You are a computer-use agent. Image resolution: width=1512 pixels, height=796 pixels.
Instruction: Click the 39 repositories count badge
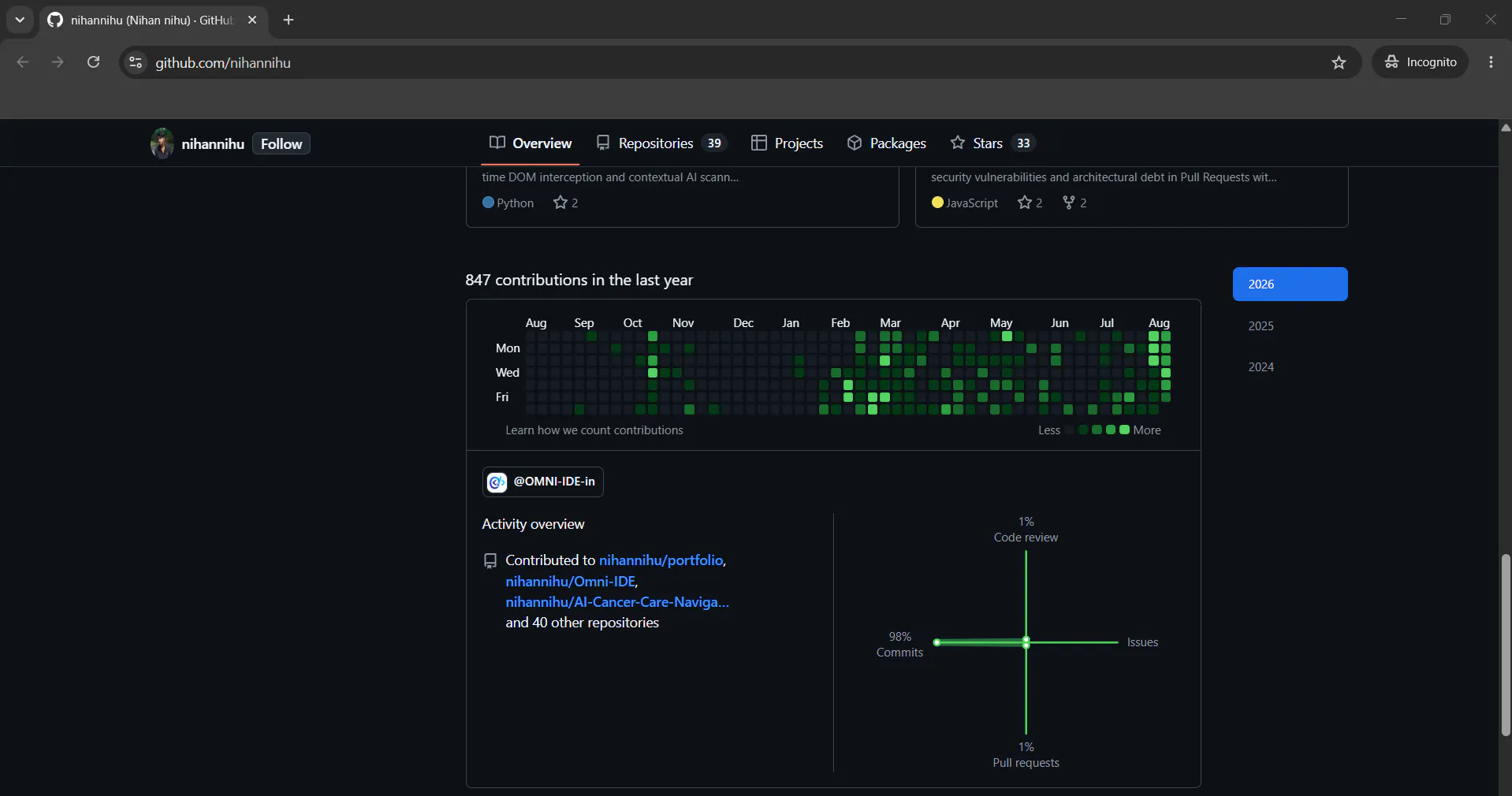point(714,143)
